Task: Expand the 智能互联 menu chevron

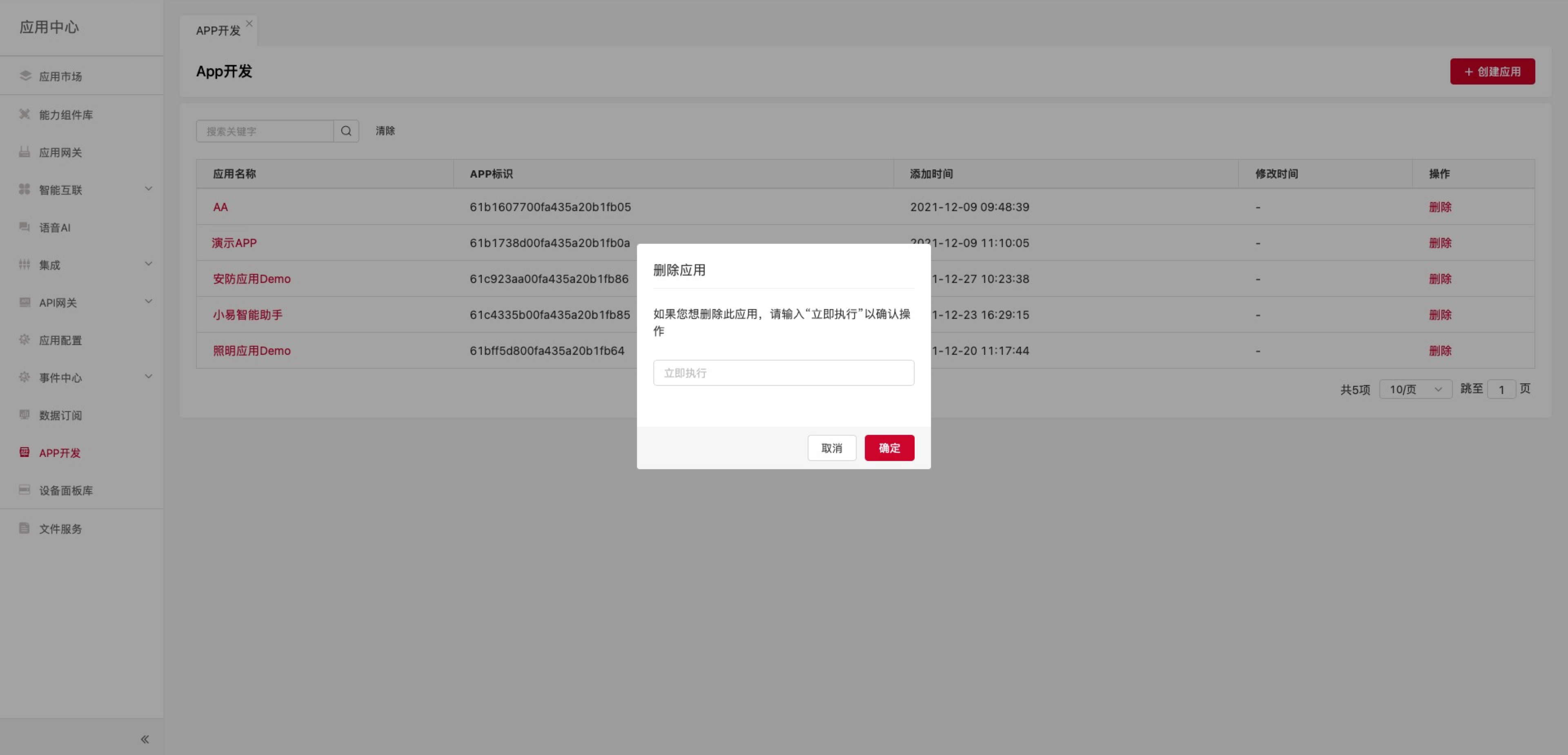Action: [149, 189]
